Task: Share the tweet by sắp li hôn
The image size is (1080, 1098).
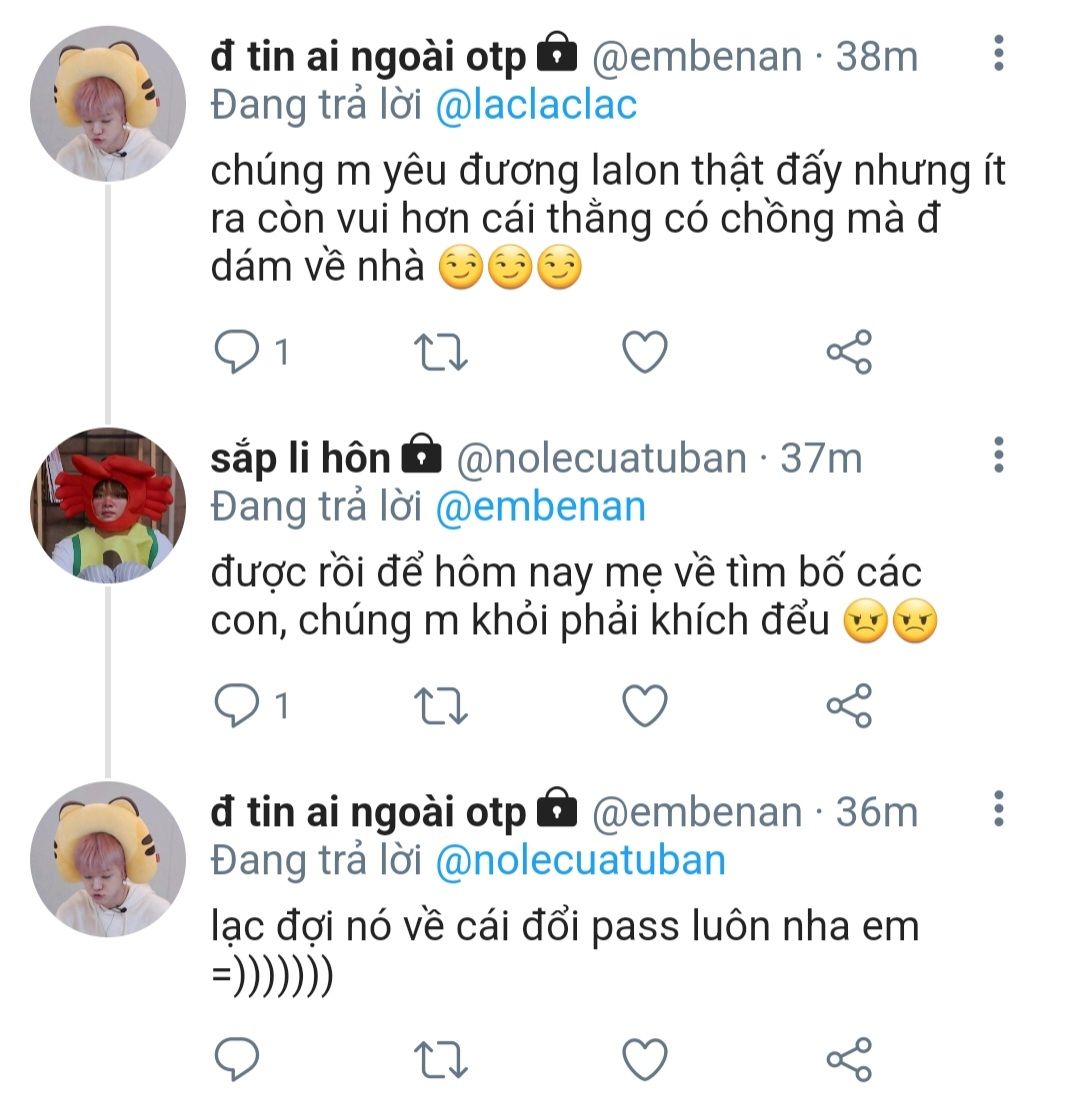Action: coord(849,707)
